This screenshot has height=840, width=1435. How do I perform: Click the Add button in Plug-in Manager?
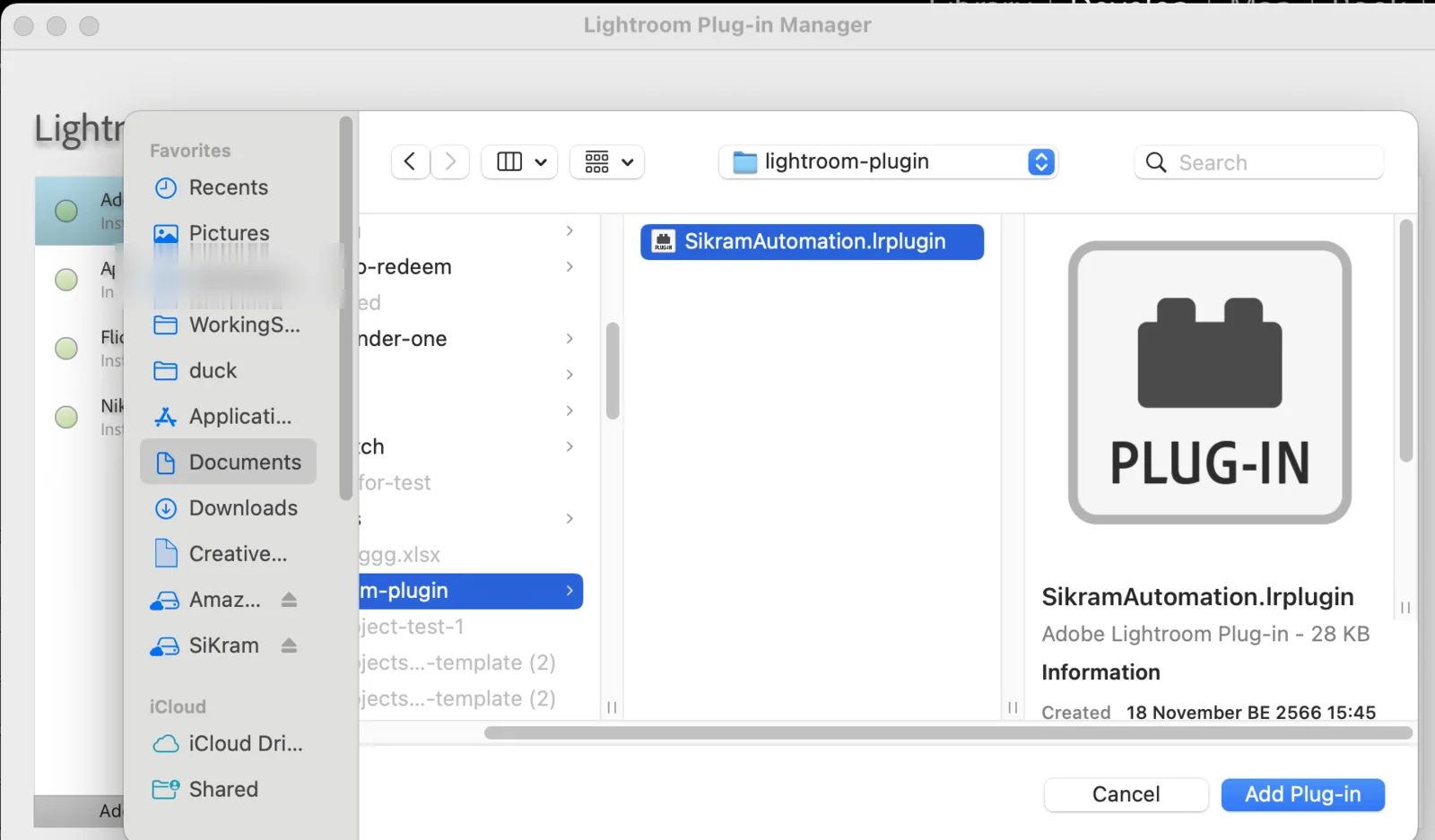pyautogui.click(x=79, y=811)
